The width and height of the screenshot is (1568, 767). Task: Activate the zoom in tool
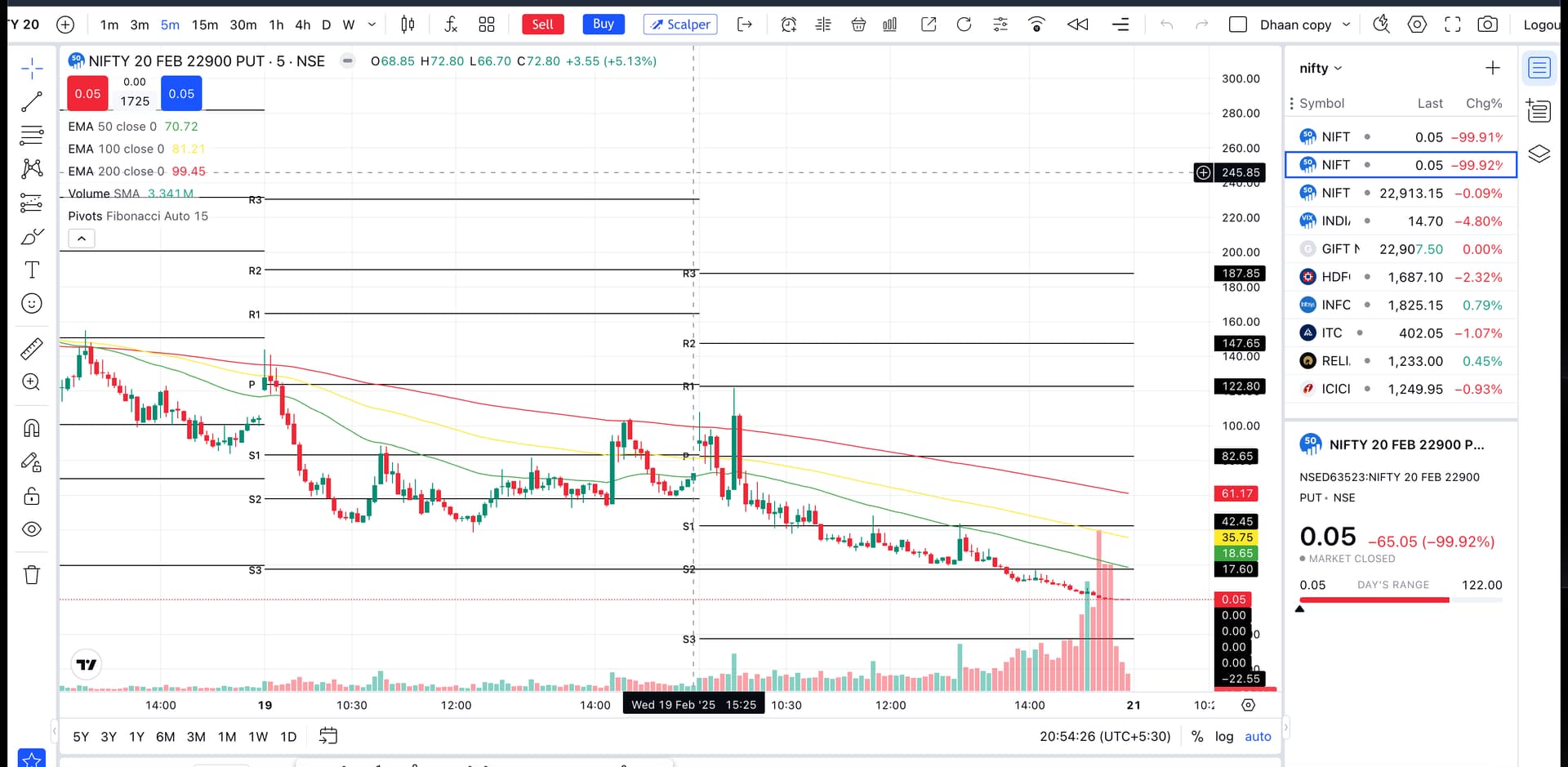[32, 382]
